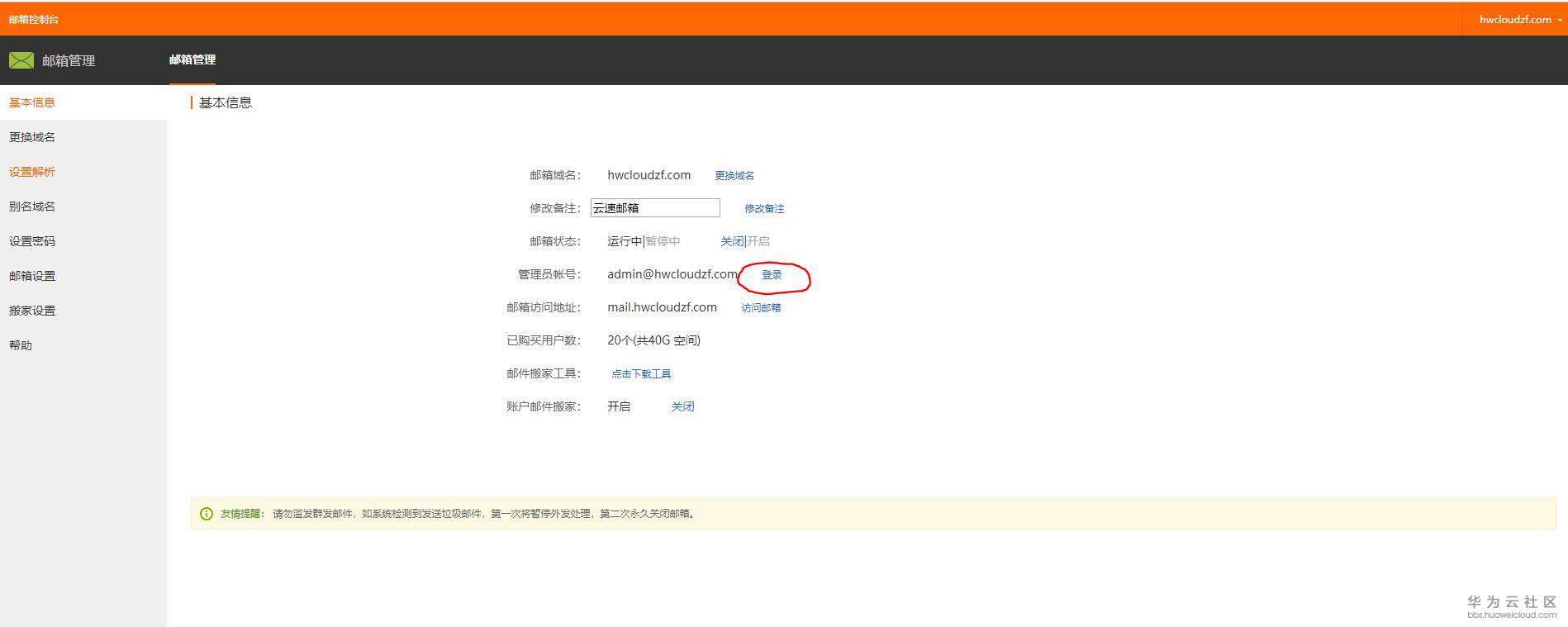Click the 开启 value for 账户邮件搬家

tap(619, 406)
